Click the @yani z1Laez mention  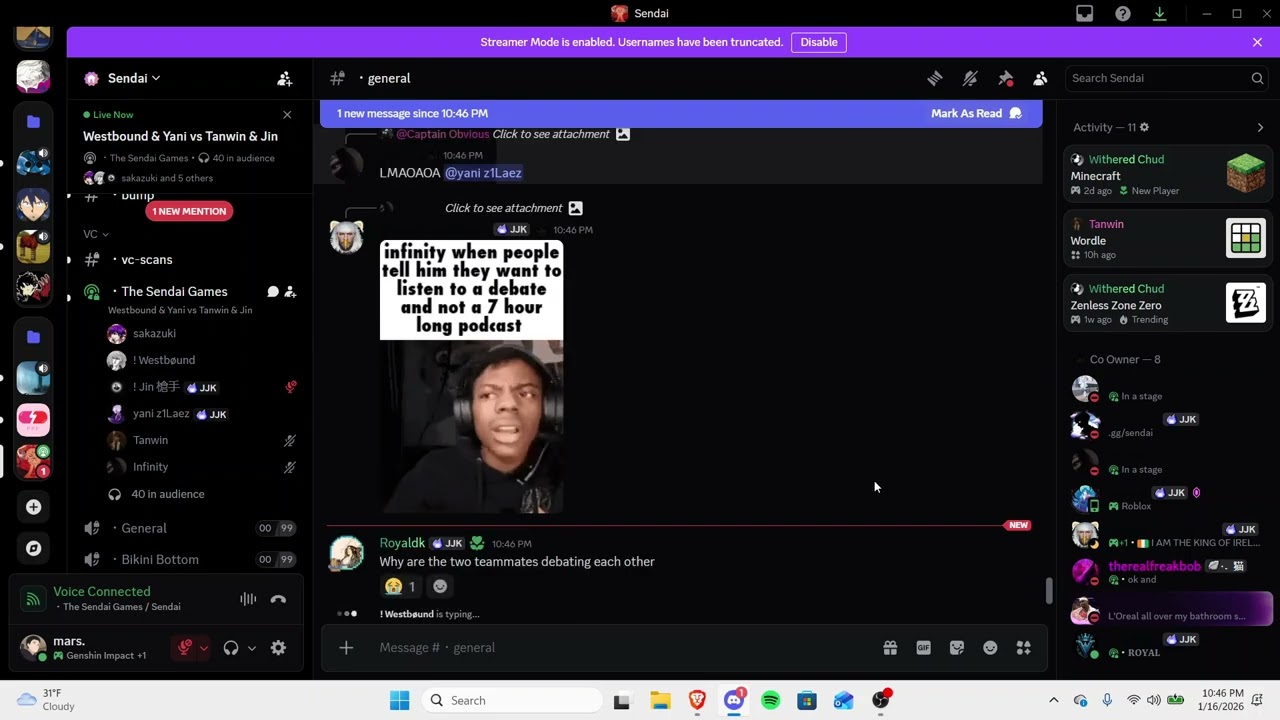[x=483, y=173]
